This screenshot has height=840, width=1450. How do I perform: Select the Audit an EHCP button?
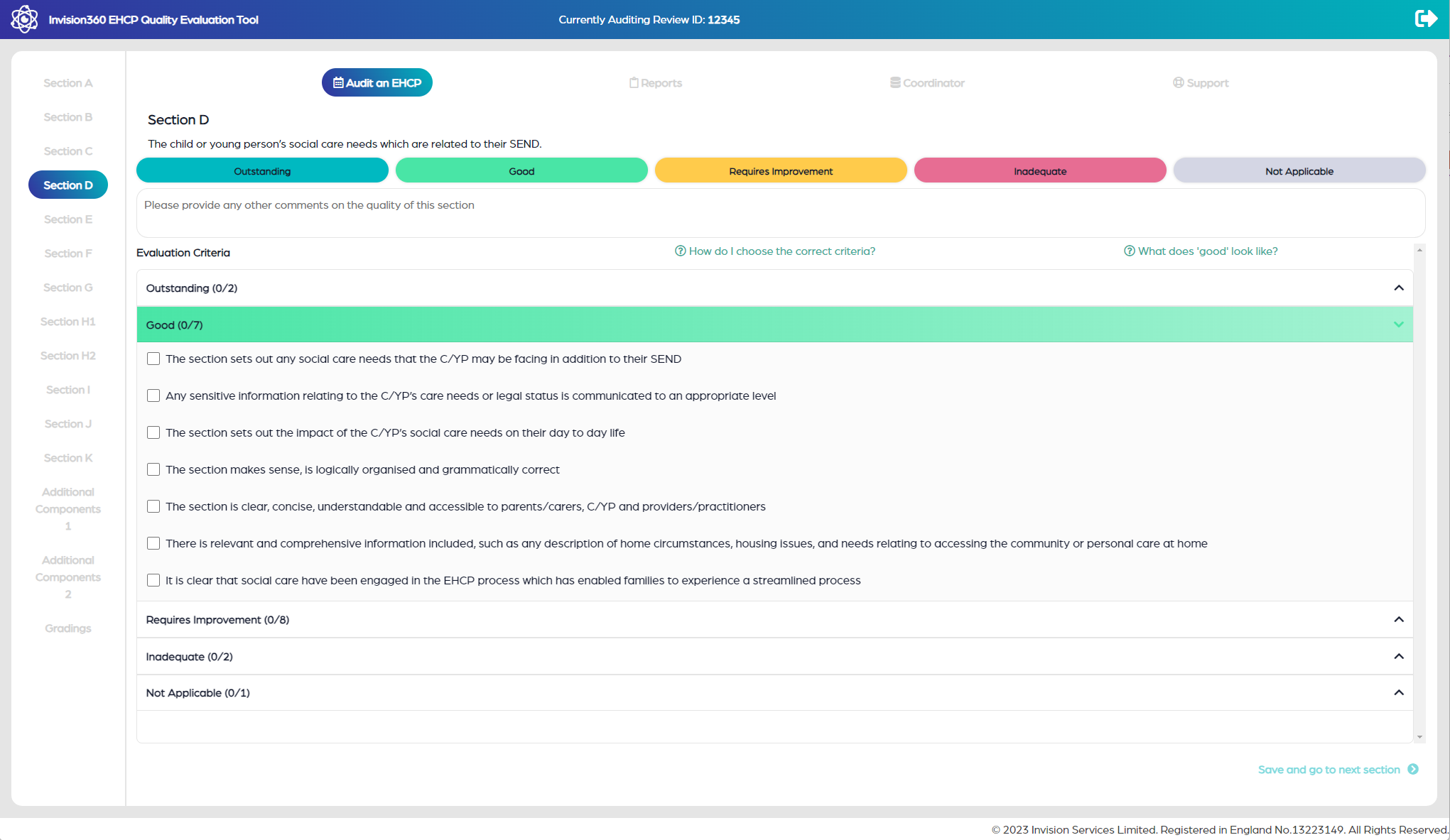377,83
